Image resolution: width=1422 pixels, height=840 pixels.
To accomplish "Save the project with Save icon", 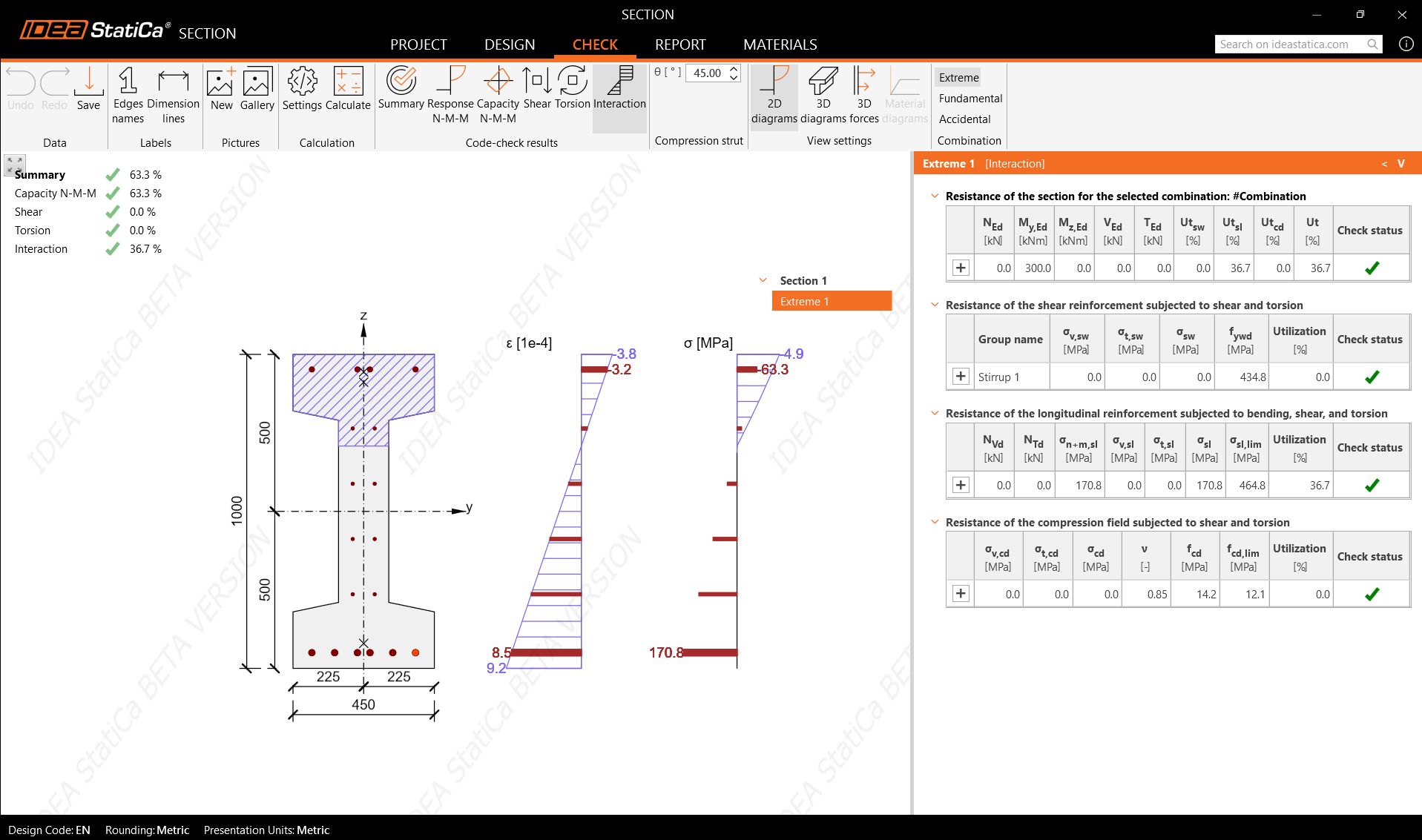I will (88, 88).
